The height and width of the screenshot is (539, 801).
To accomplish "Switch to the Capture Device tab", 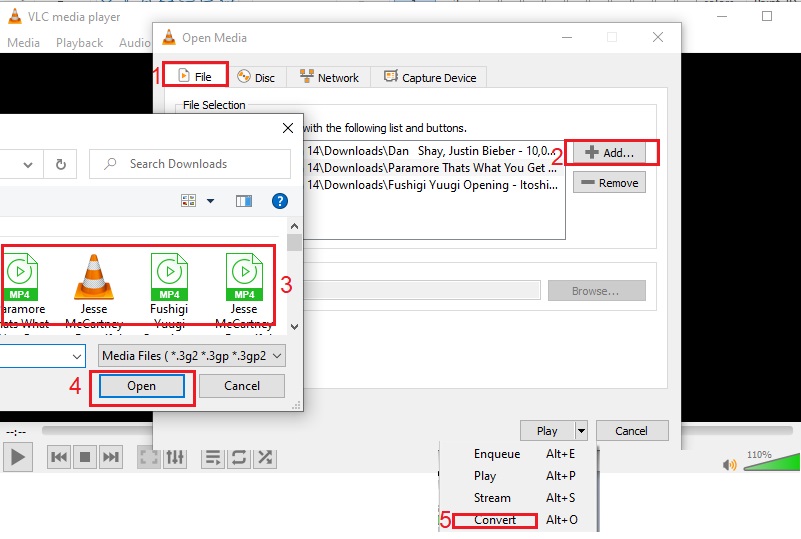I will (429, 78).
